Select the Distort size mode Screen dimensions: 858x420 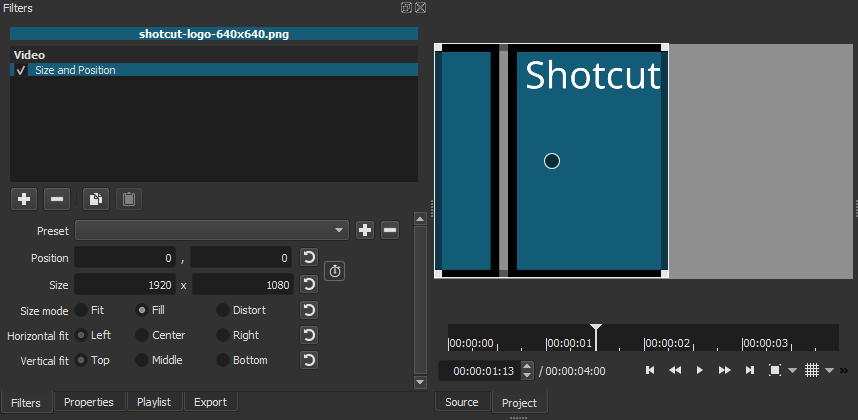223,310
